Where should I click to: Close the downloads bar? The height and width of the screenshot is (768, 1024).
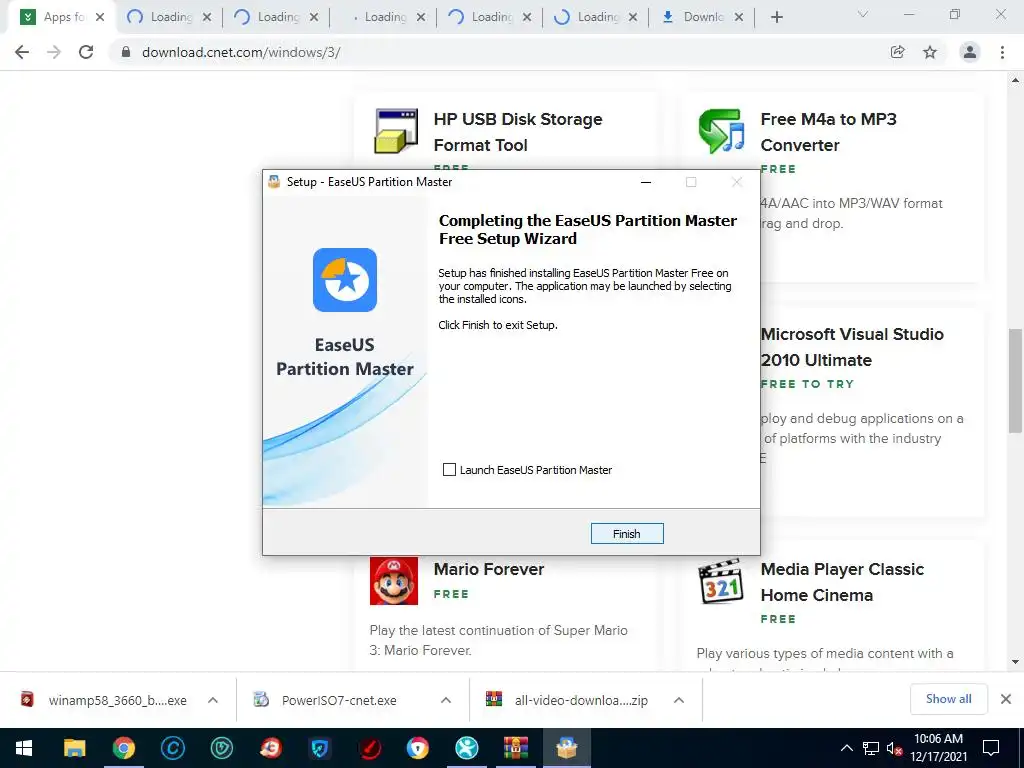[x=1006, y=699]
